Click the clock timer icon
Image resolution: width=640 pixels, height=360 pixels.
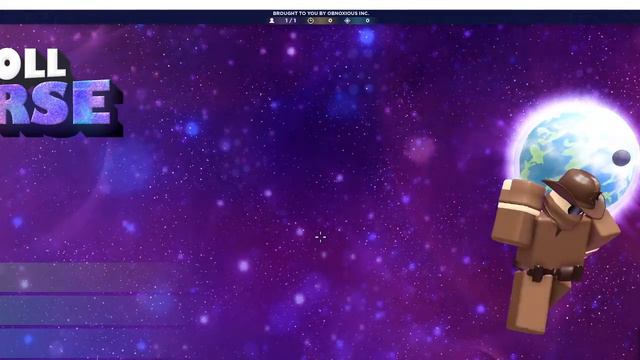pos(311,20)
